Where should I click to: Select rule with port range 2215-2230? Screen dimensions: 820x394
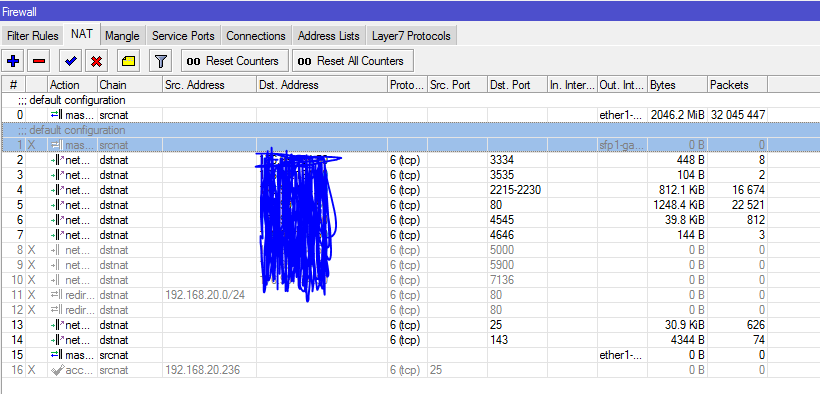384,190
